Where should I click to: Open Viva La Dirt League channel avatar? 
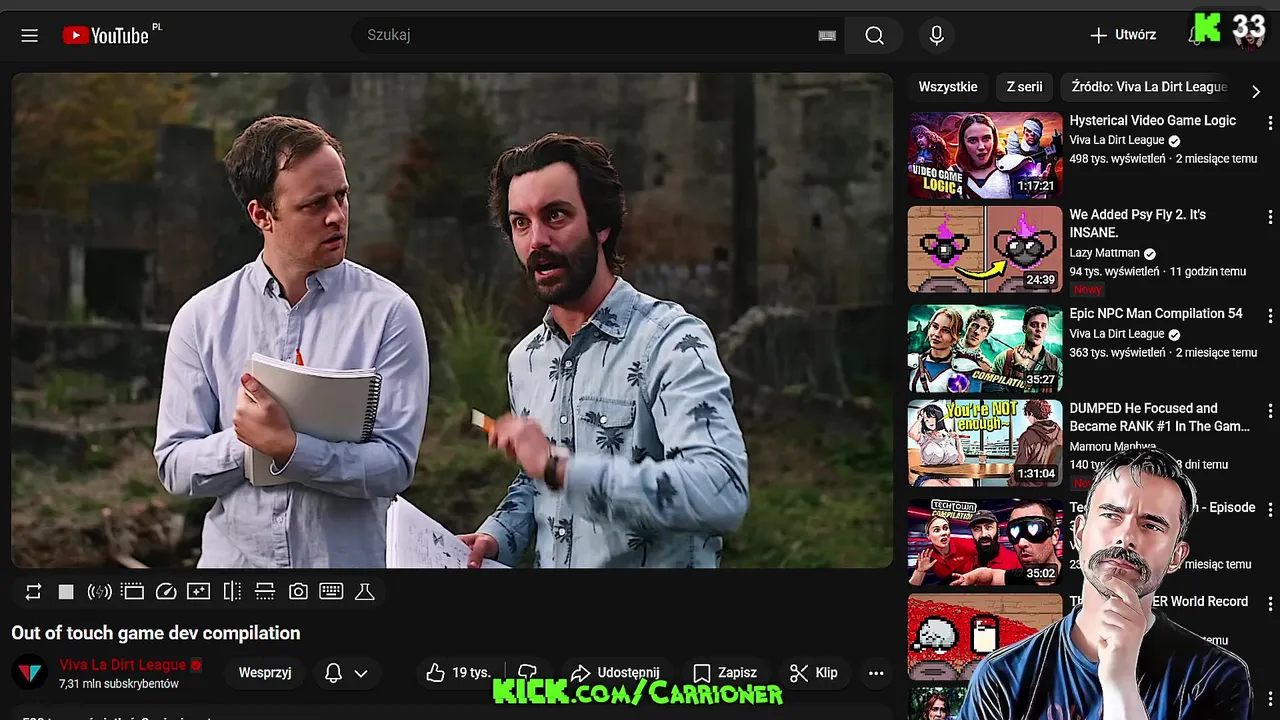(30, 673)
